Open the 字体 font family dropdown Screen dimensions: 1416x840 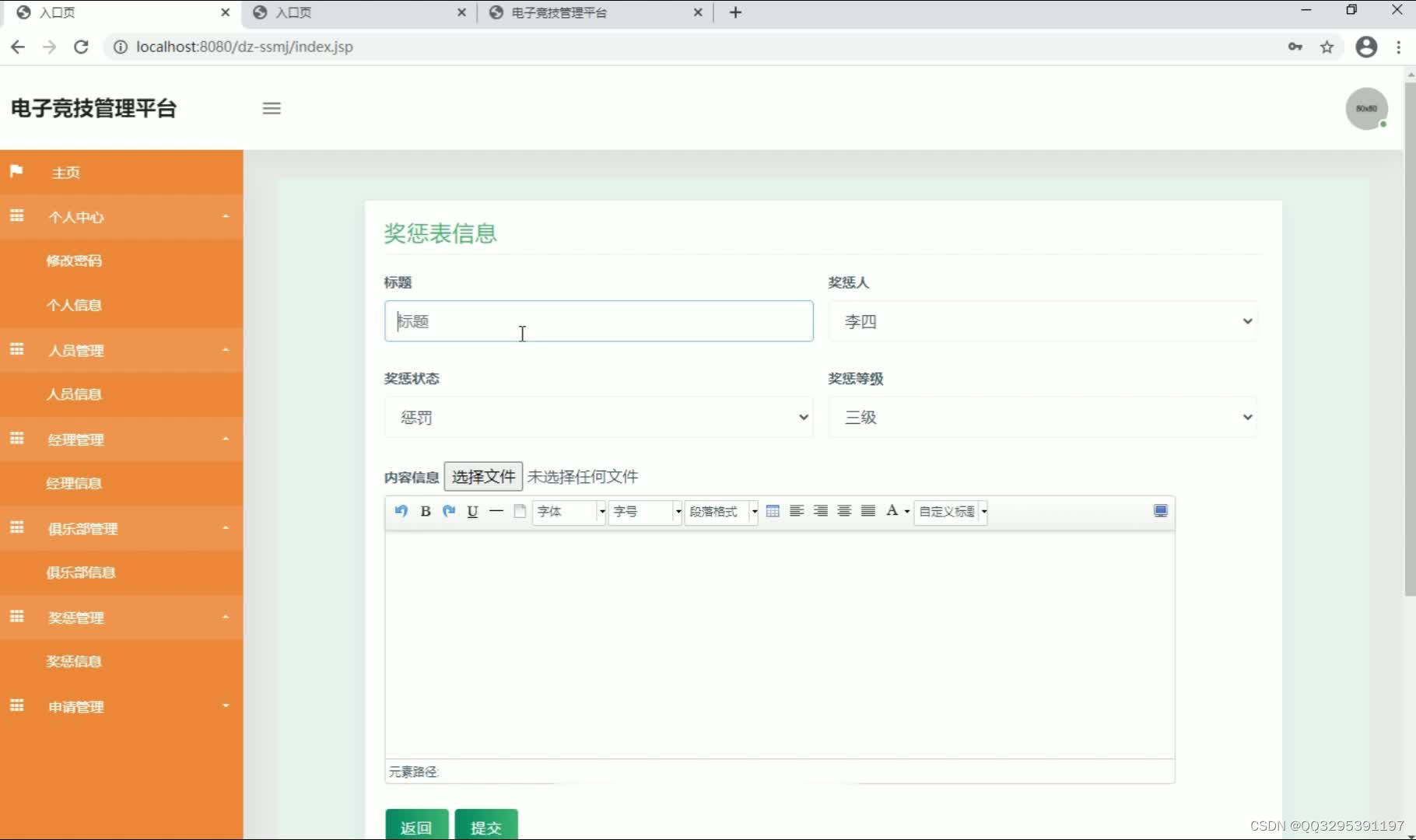click(x=569, y=512)
